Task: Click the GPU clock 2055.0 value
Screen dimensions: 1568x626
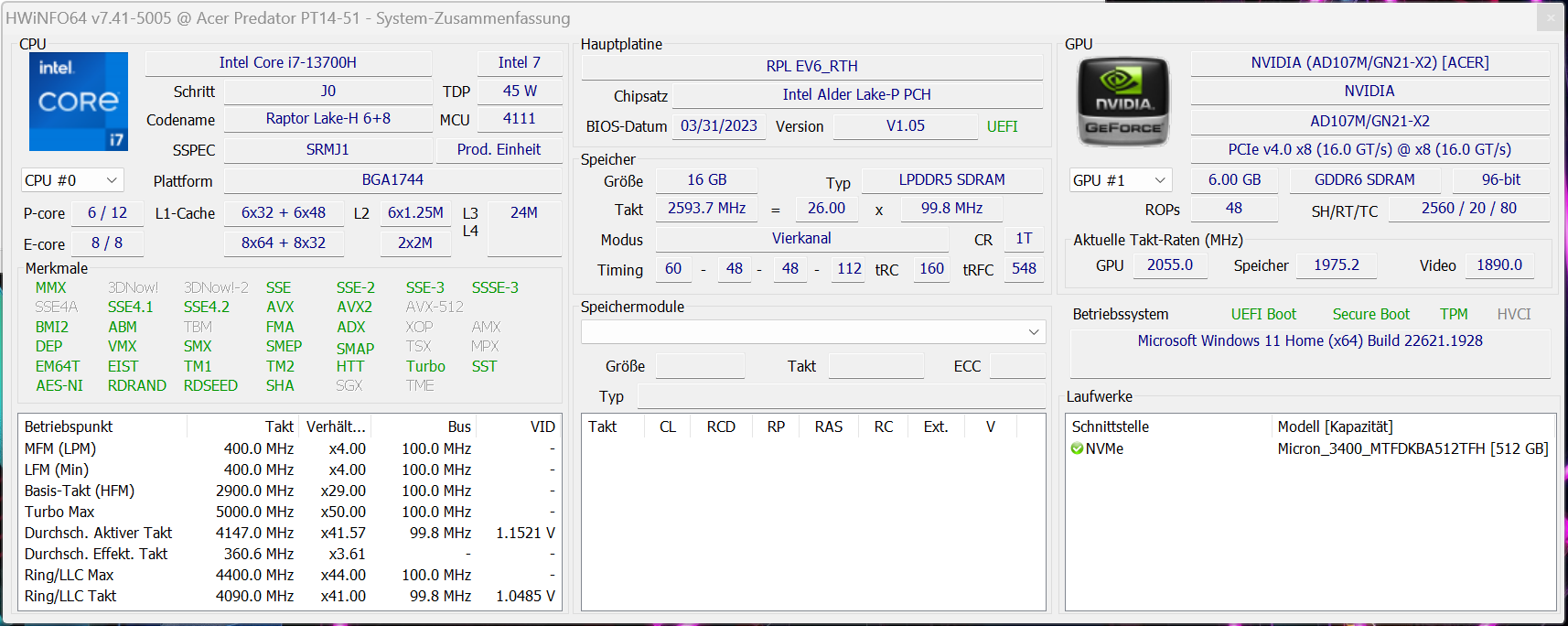Action: pyautogui.click(x=1170, y=264)
